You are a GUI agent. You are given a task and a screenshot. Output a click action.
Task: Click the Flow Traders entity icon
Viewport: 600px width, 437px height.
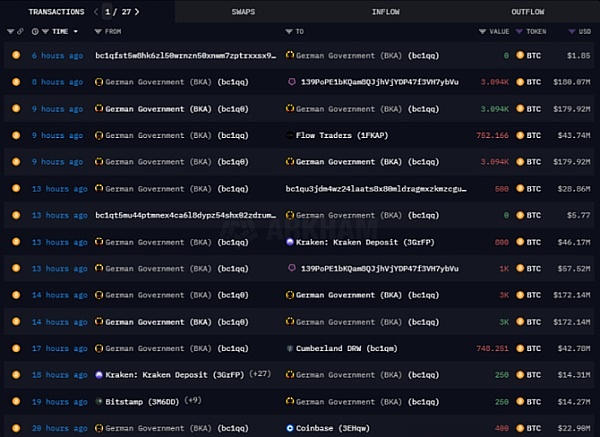point(290,134)
